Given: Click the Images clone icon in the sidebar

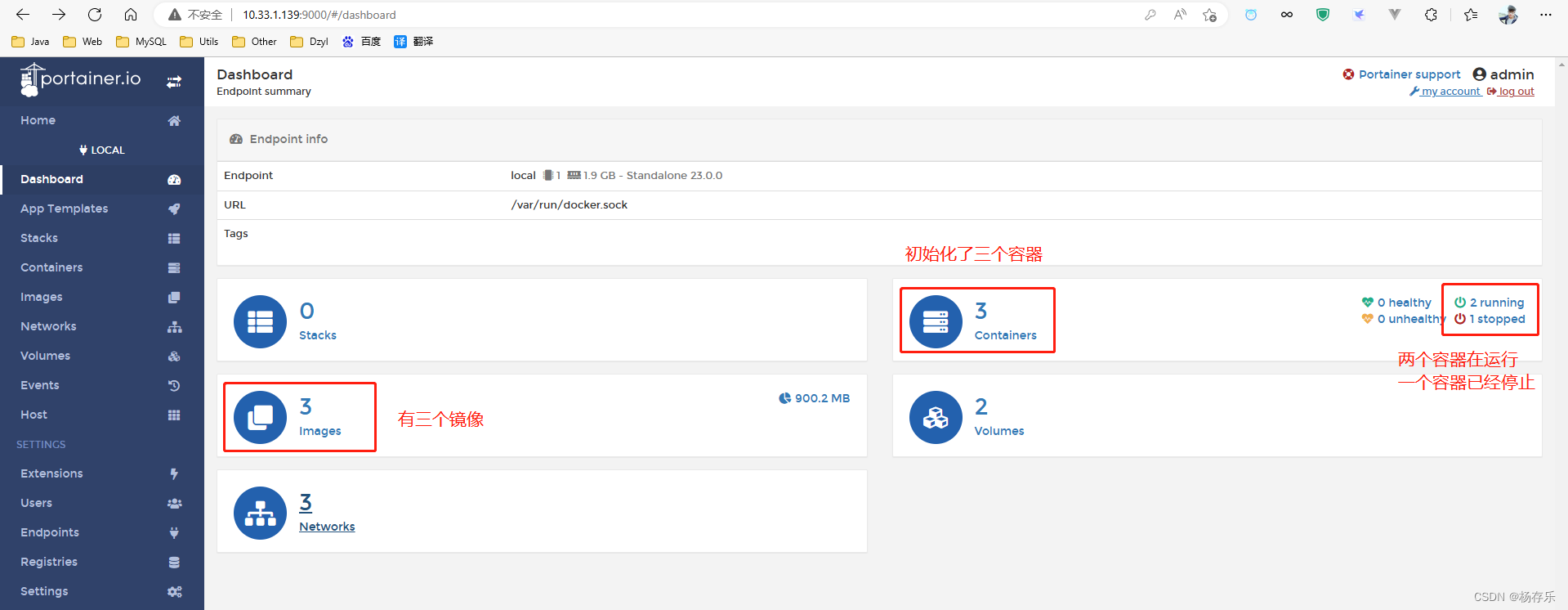Looking at the screenshot, I should click(x=174, y=298).
